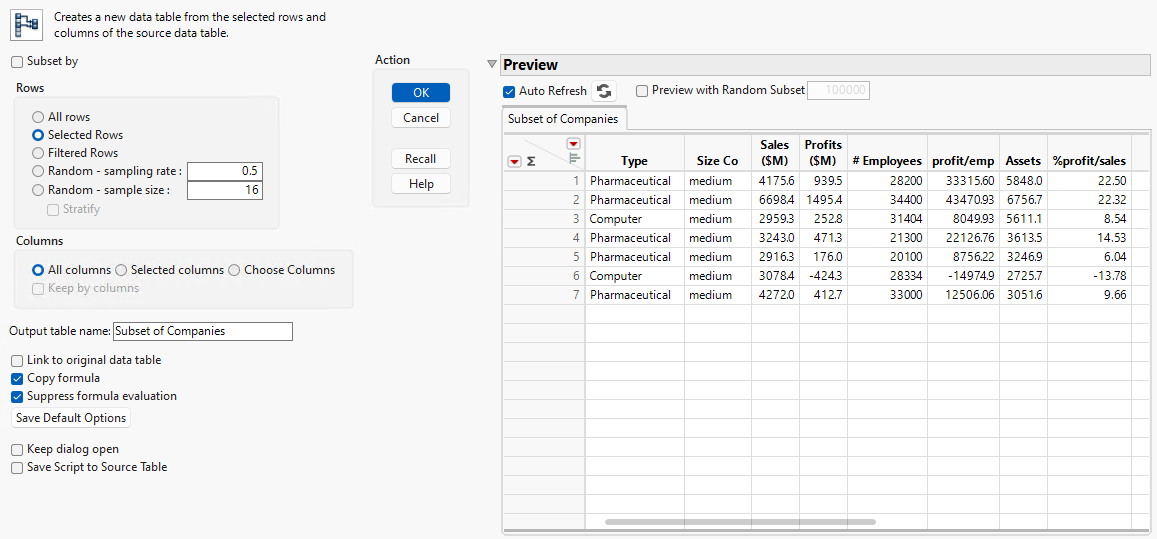Choose the Filtered Rows radio button

point(38,153)
